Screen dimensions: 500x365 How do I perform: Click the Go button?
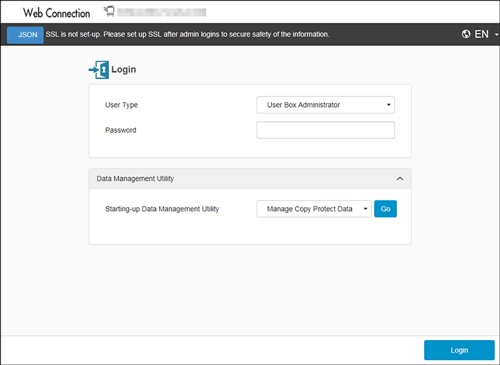tap(385, 209)
